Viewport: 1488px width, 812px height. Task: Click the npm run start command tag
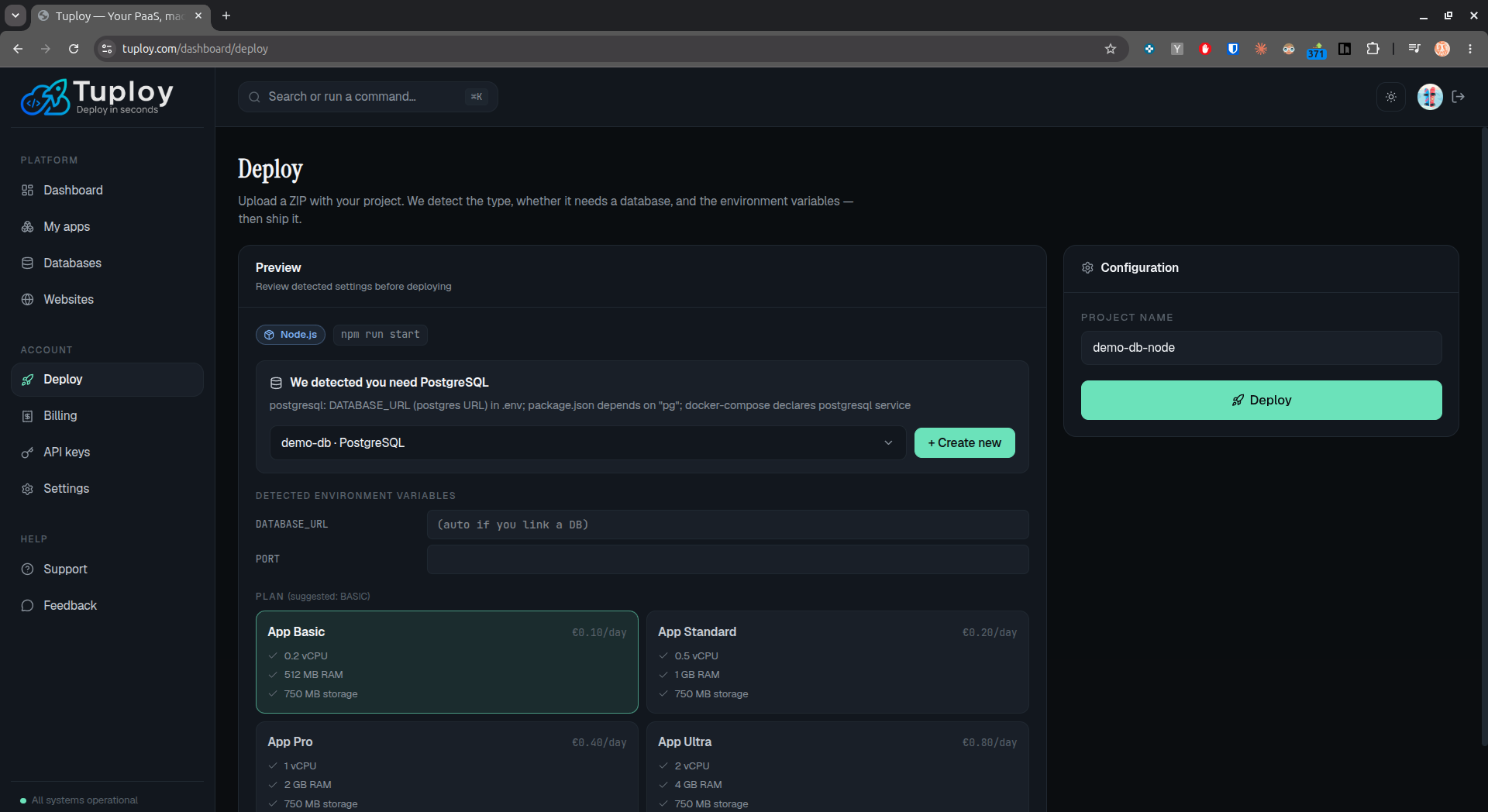click(381, 335)
